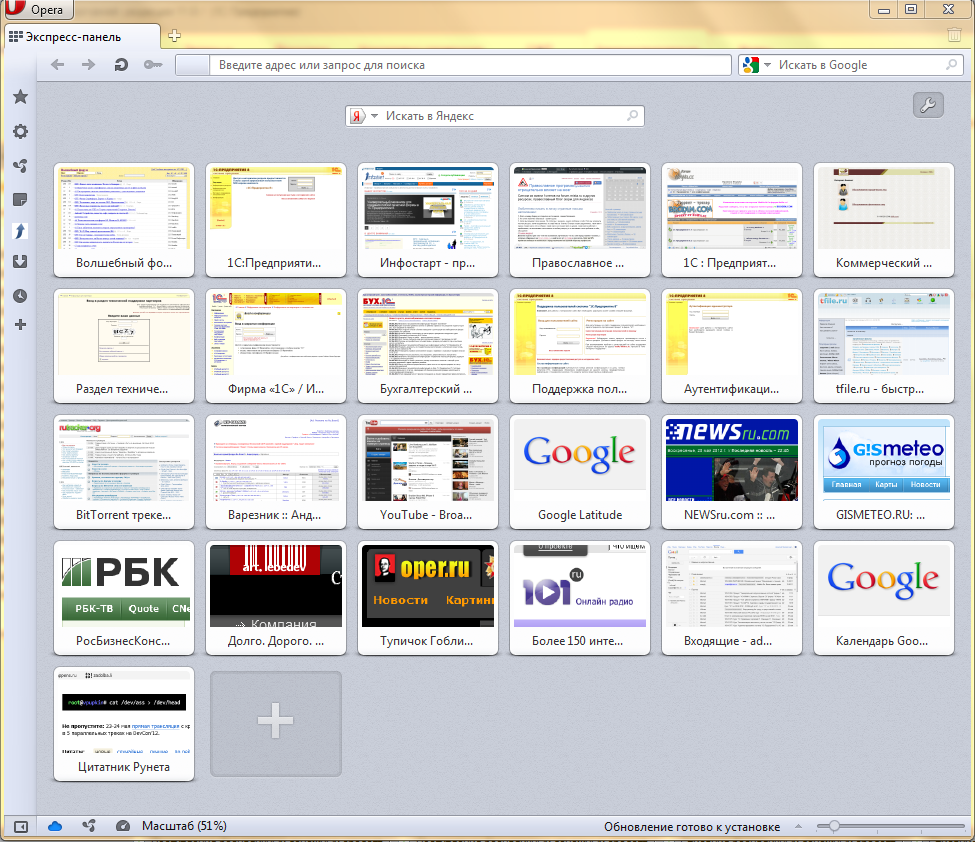Image resolution: width=975 pixels, height=842 pixels.
Task: Open the password wand key icon
Action: click(x=153, y=65)
